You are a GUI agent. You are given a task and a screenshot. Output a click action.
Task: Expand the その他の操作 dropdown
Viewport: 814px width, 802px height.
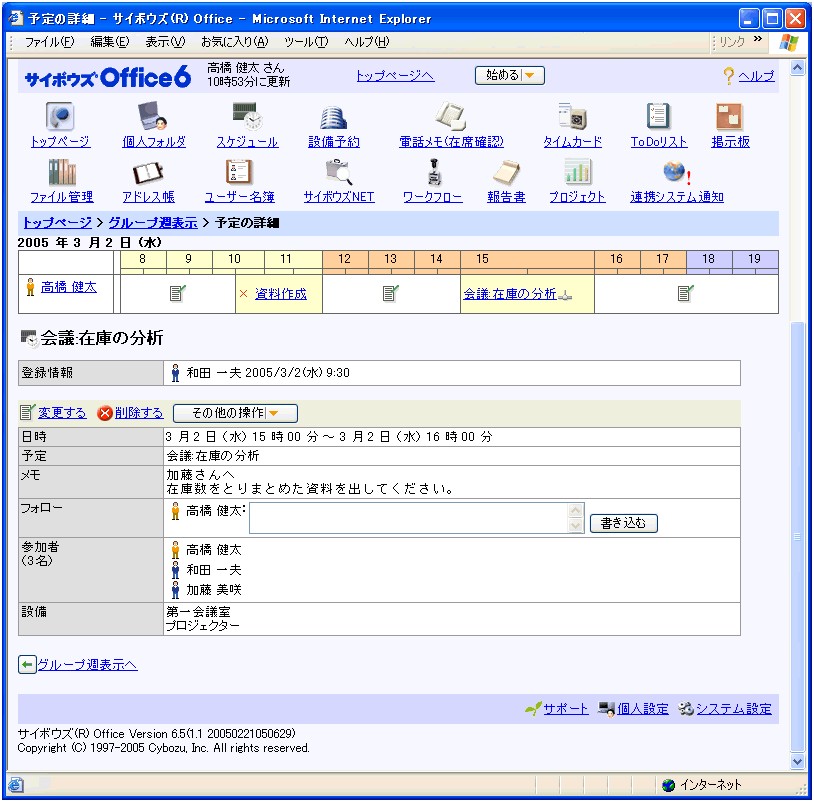click(x=235, y=413)
